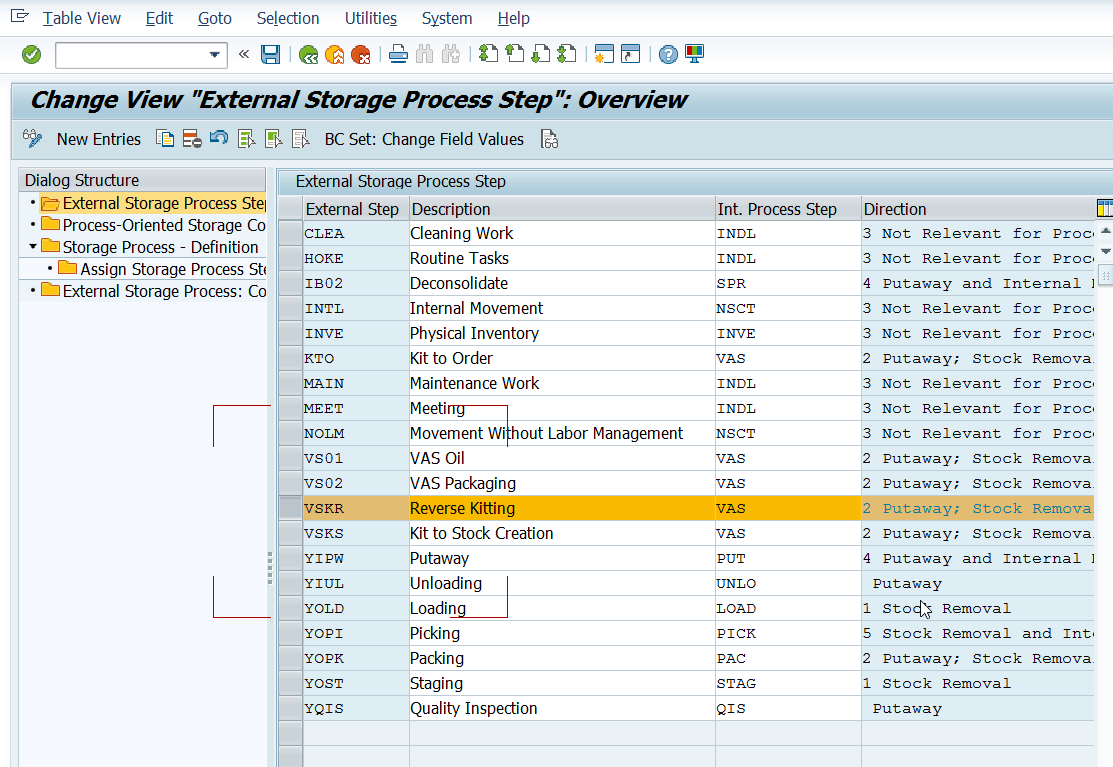Go to First Page icon
The width and height of the screenshot is (1113, 767).
488,54
